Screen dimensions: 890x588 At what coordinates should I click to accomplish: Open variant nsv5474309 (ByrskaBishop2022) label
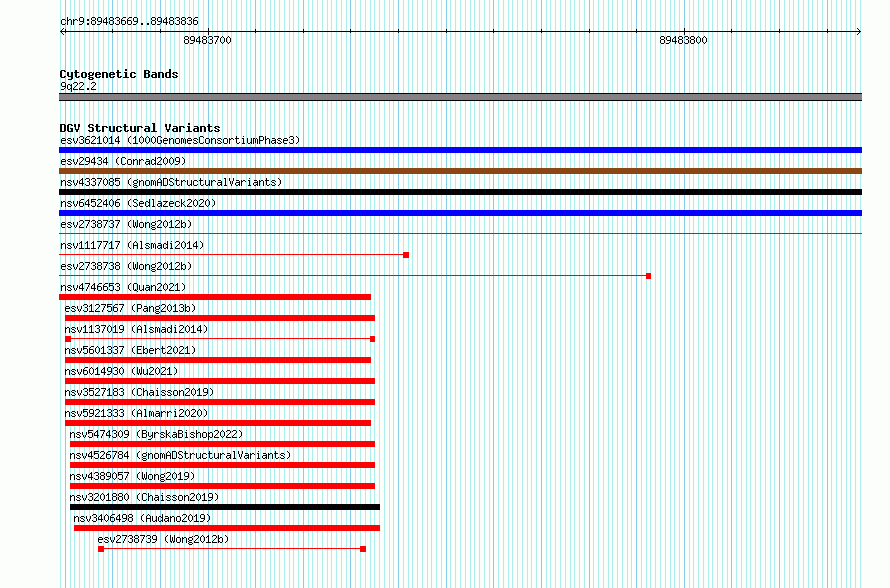click(x=156, y=434)
